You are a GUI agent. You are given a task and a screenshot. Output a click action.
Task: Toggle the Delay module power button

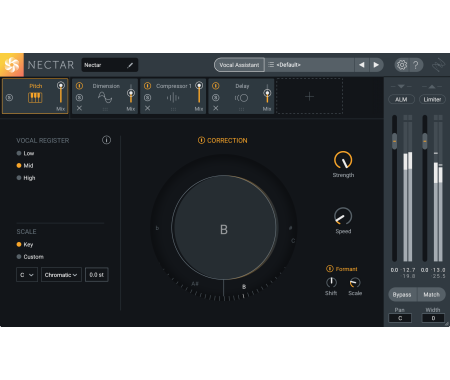tap(216, 86)
